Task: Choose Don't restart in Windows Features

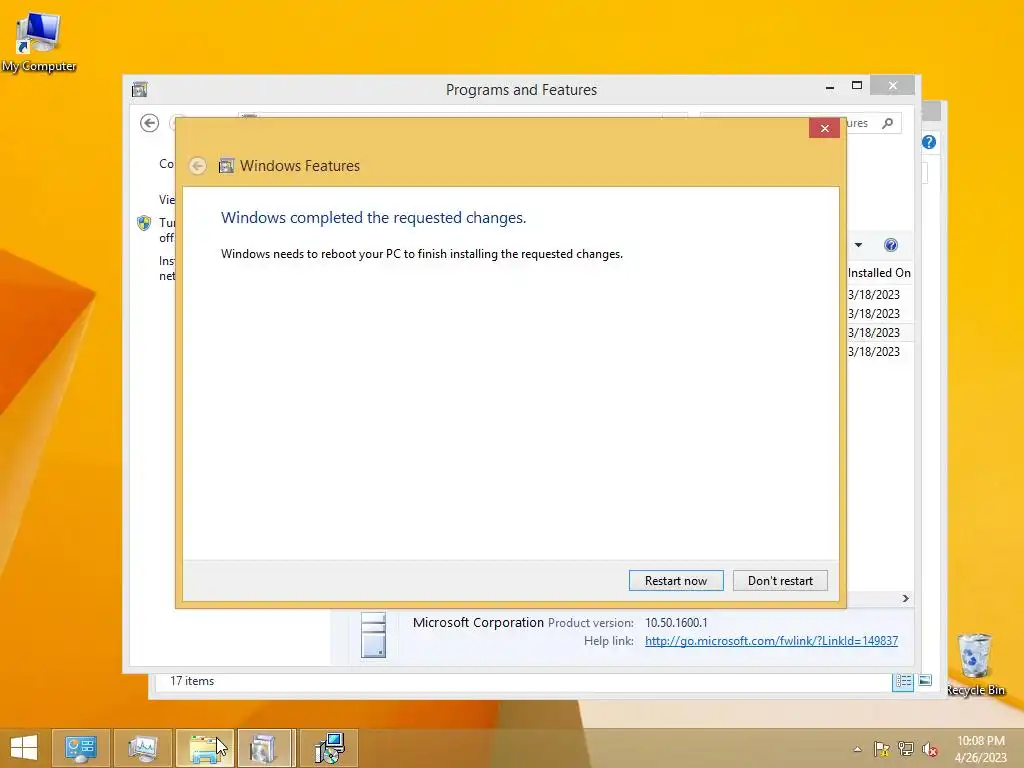Action: (780, 581)
